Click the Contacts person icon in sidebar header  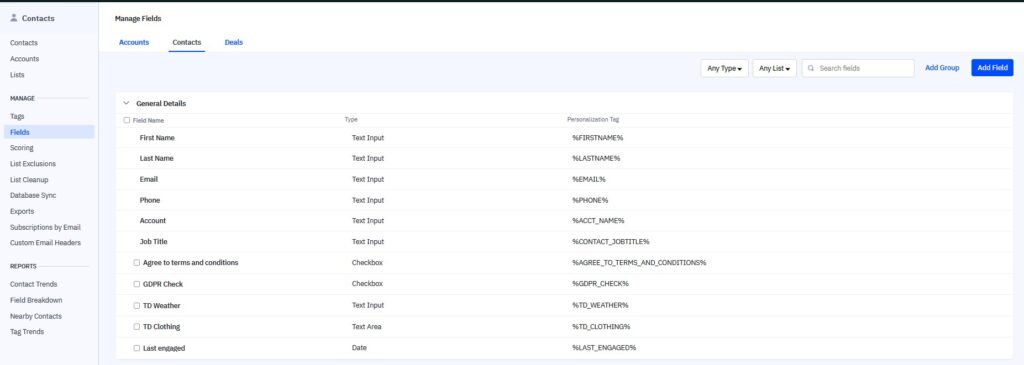point(14,18)
